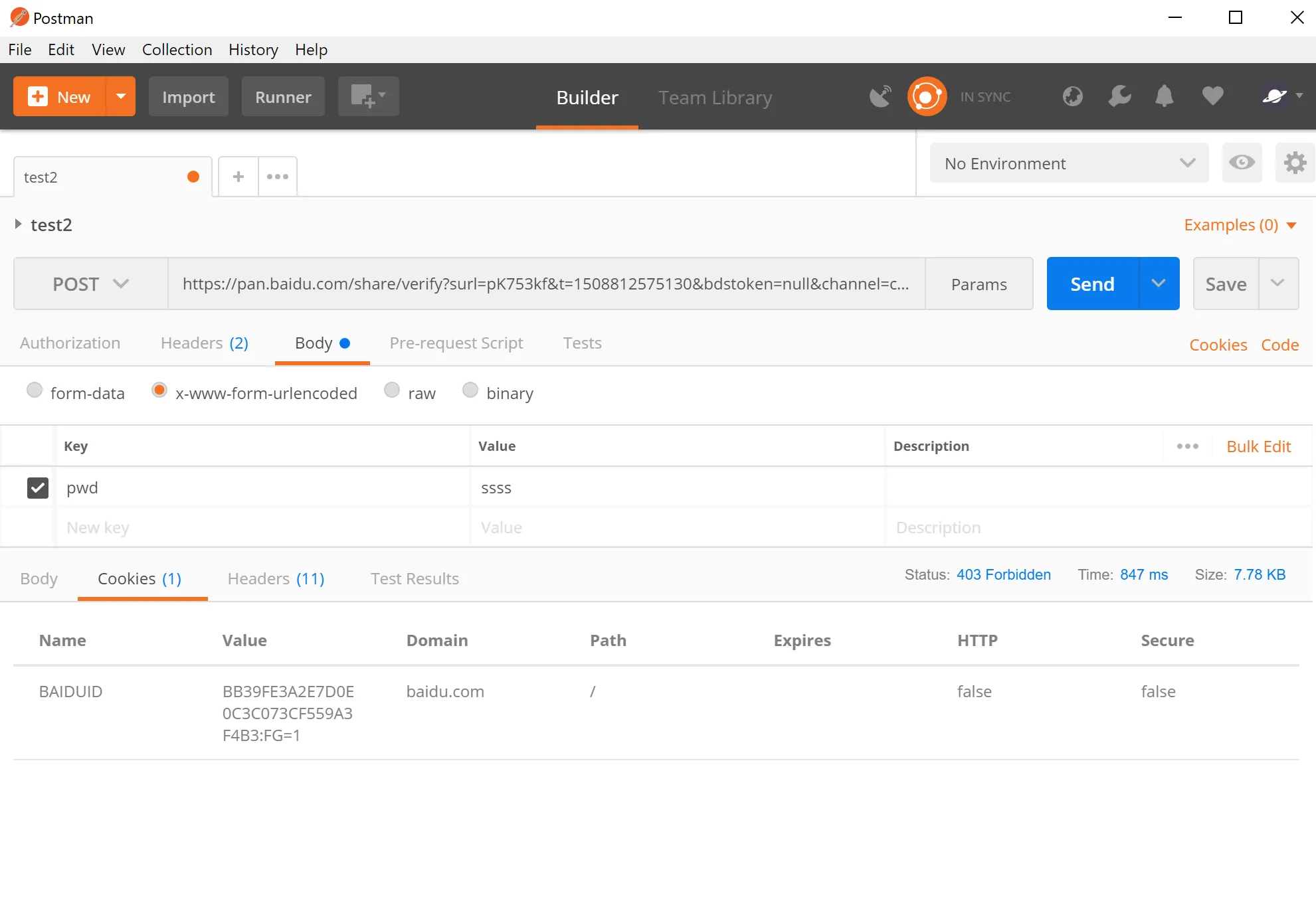Click the browse globe icon
The image size is (1316, 913).
1072,97
